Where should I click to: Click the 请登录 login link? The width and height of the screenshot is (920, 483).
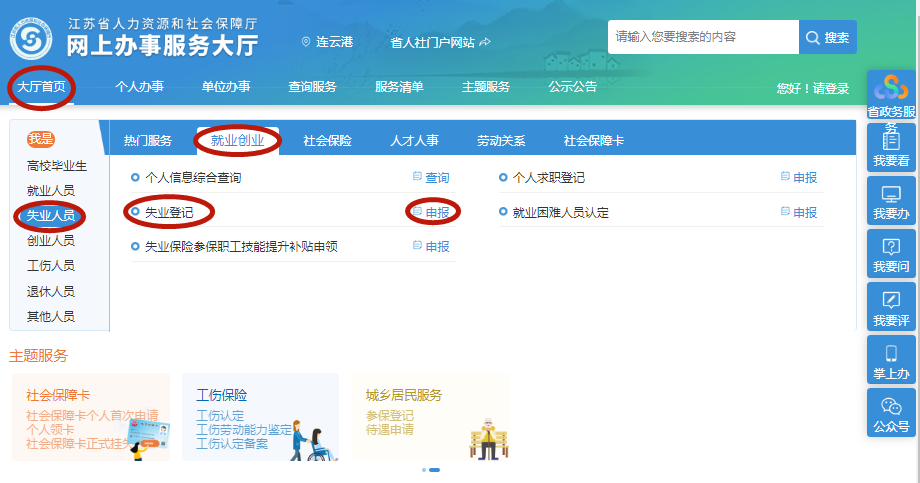pos(830,89)
